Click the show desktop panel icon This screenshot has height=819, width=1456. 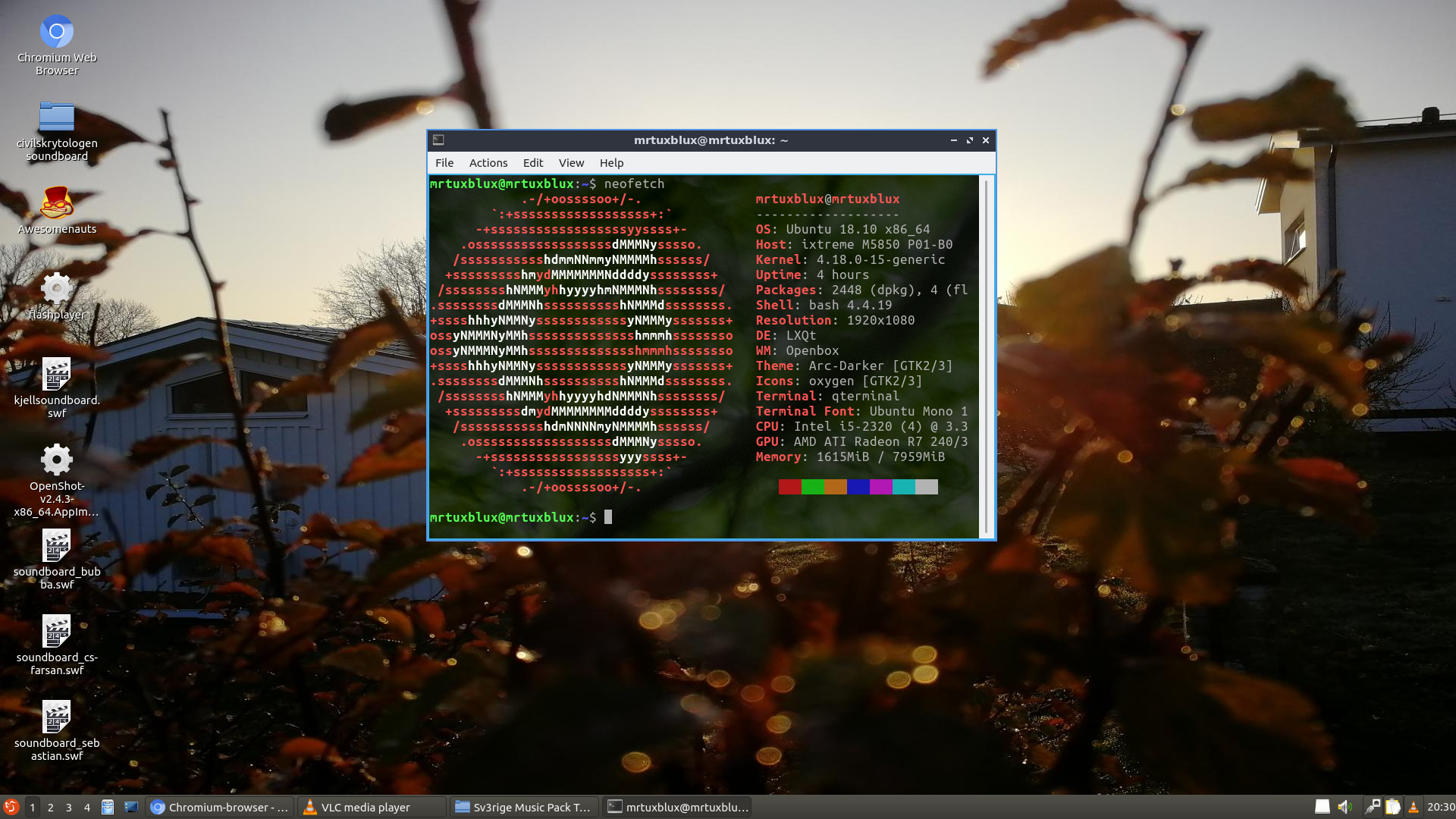(130, 807)
